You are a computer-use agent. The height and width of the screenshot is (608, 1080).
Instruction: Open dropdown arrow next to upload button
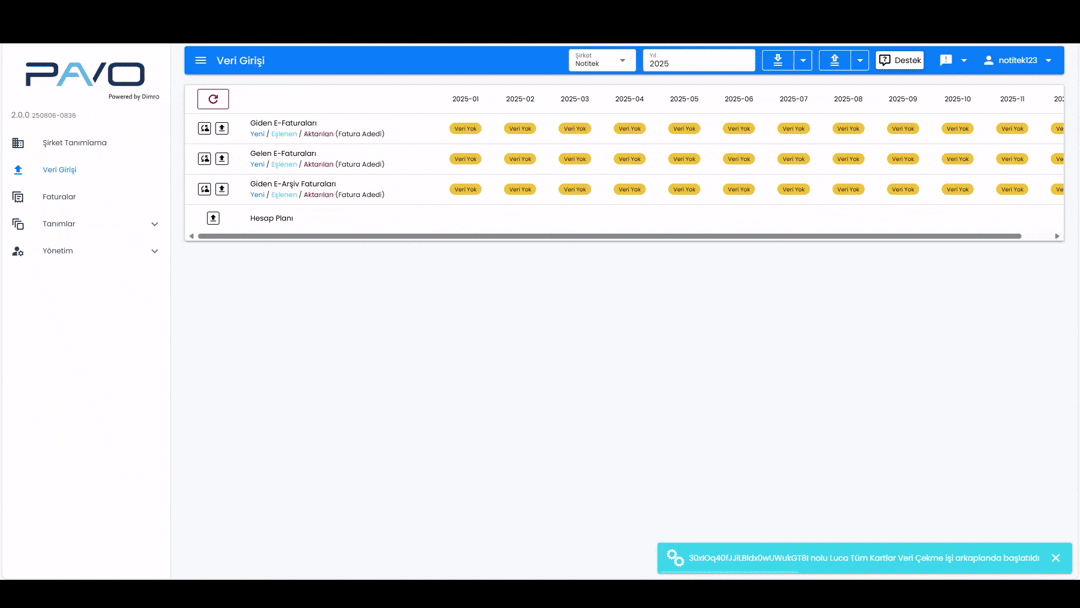pos(860,60)
